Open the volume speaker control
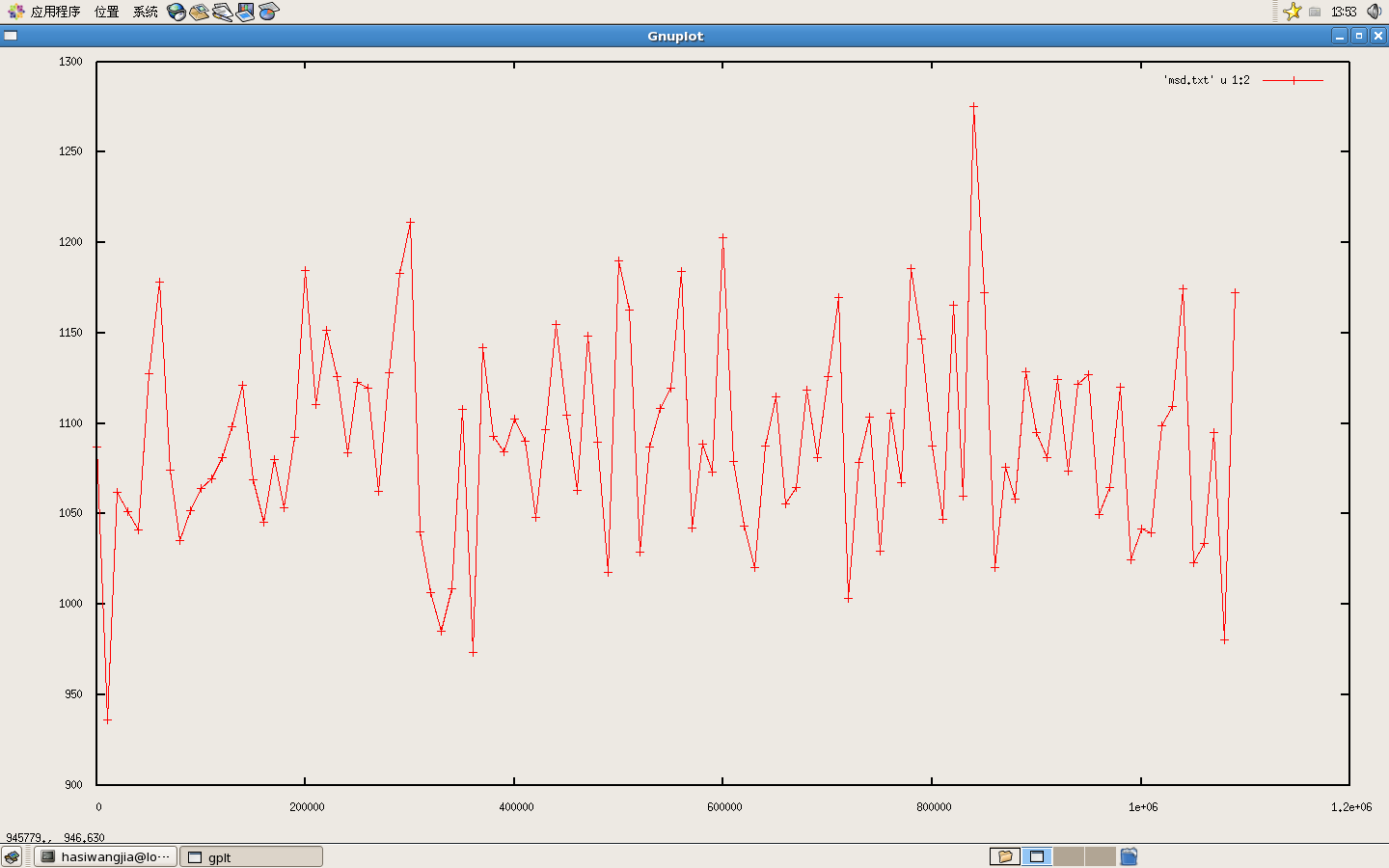1389x868 pixels. point(1375,12)
